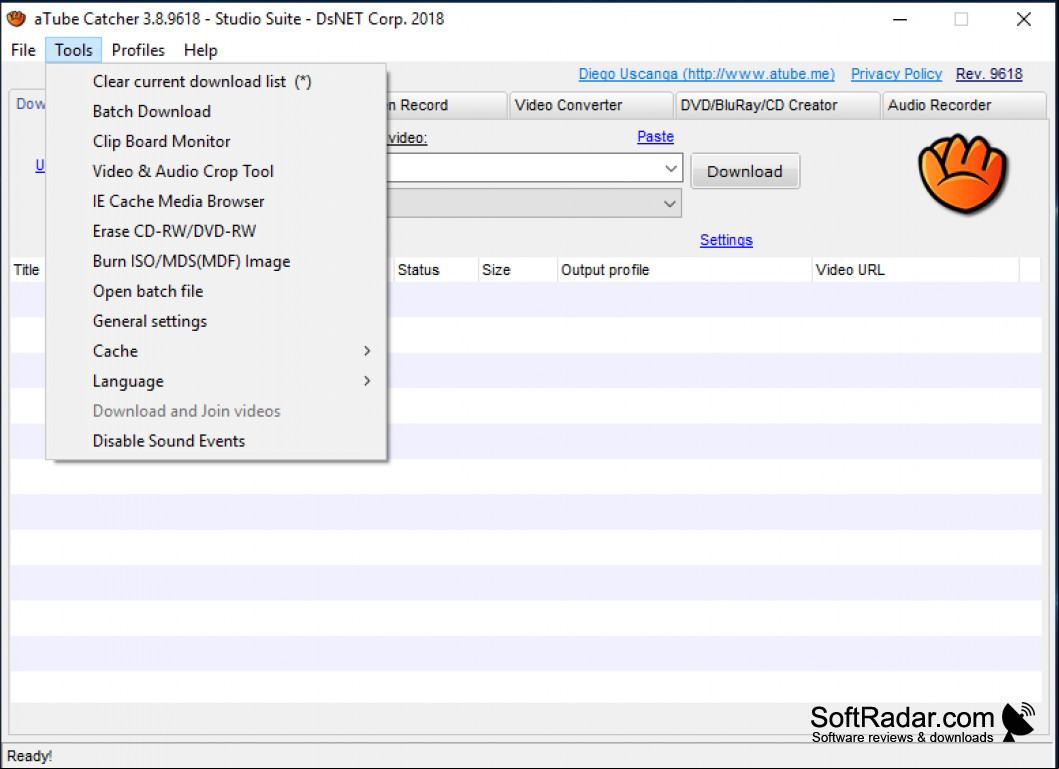Close the aTube Catcher window
Viewport: 1059px width, 769px height.
1024,19
